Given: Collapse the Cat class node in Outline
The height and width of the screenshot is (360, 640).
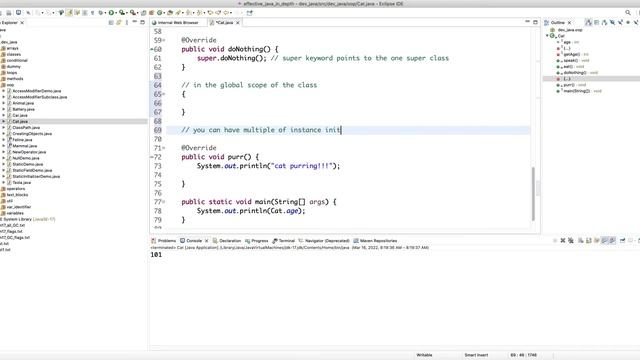Looking at the screenshot, I should pos(547,36).
